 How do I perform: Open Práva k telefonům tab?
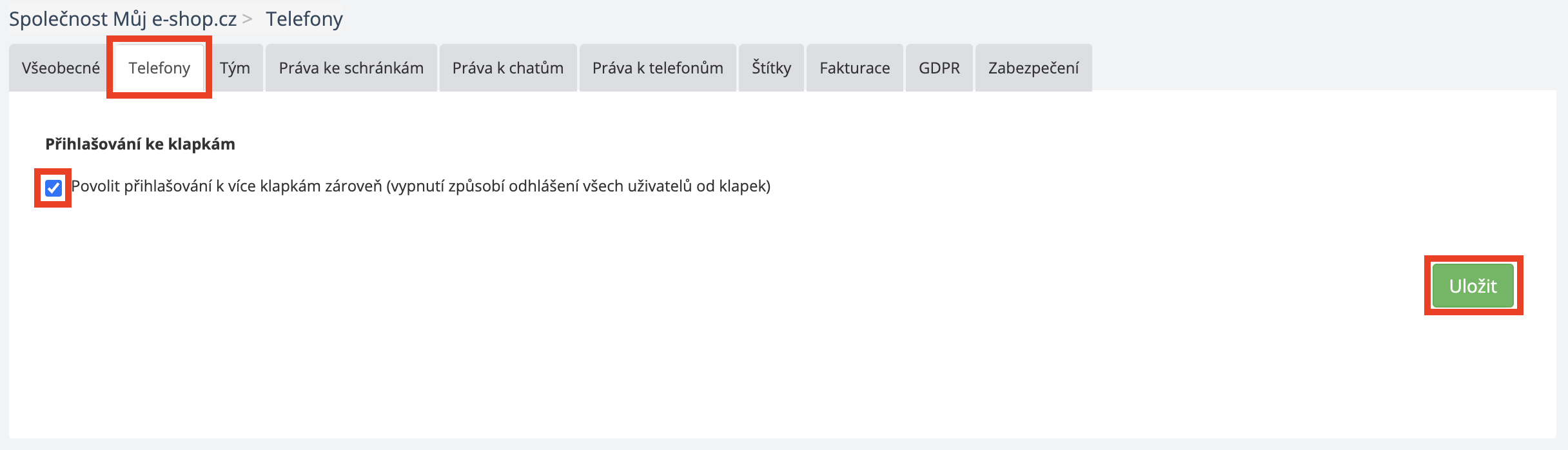tap(657, 68)
